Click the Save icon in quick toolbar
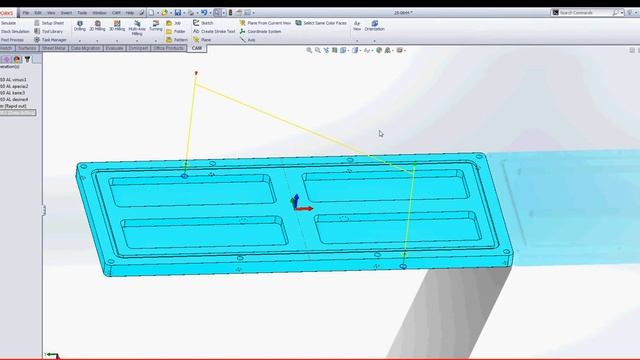This screenshot has width=640, height=360. click(178, 13)
